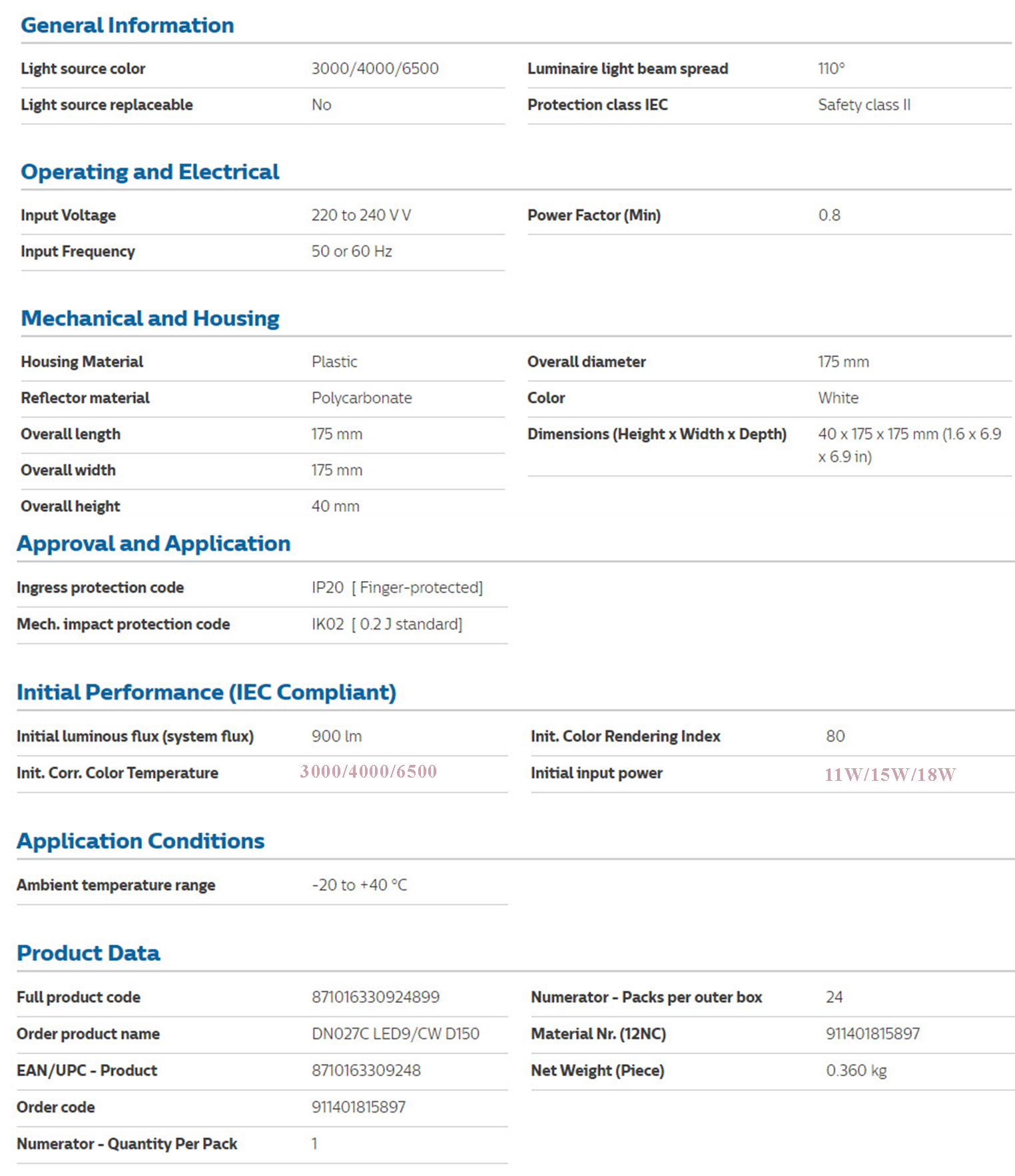The width and height of the screenshot is (1015, 1176).
Task: Select the Light source color label
Action: coord(83,69)
